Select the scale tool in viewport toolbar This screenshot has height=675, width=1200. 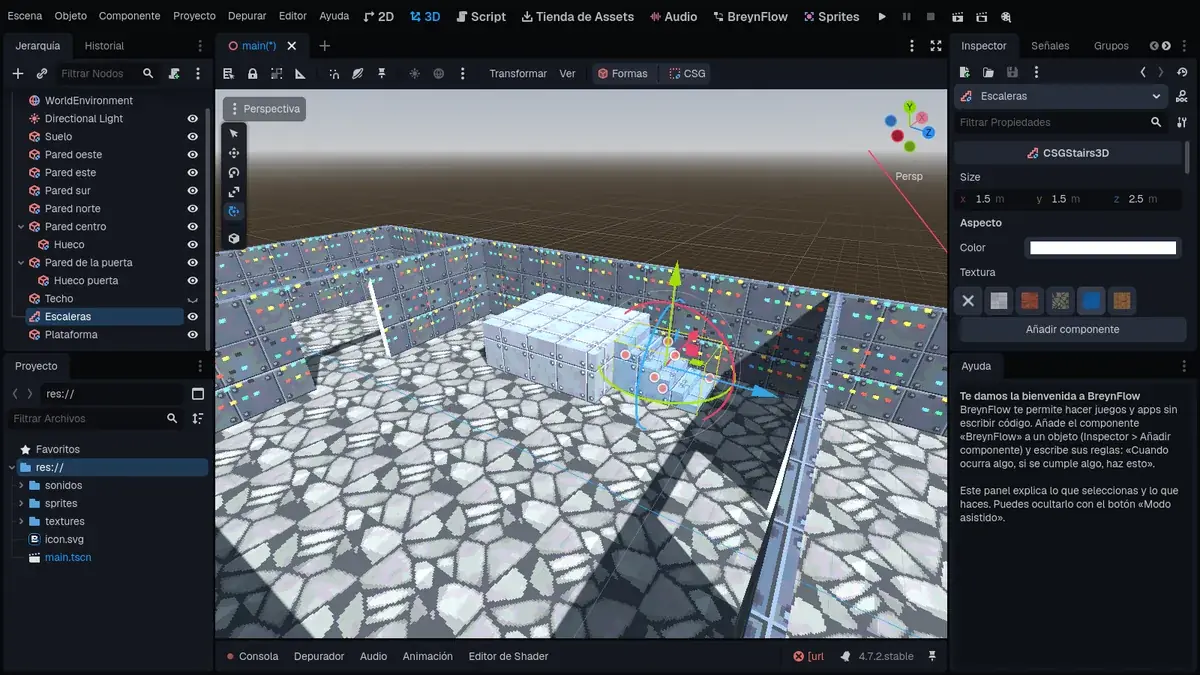tap(234, 192)
